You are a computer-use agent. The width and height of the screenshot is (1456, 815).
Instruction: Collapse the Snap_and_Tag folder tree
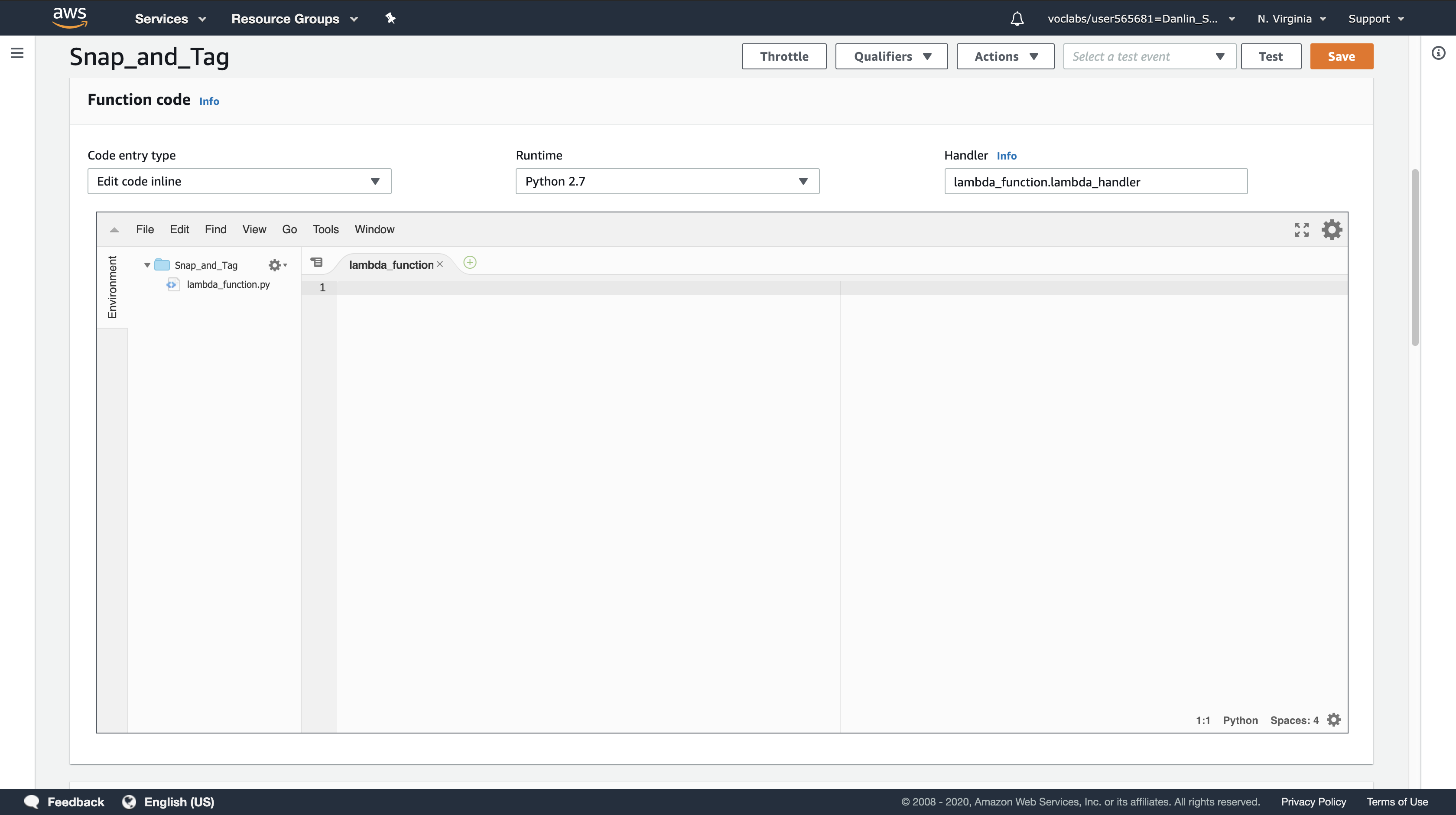(147, 265)
